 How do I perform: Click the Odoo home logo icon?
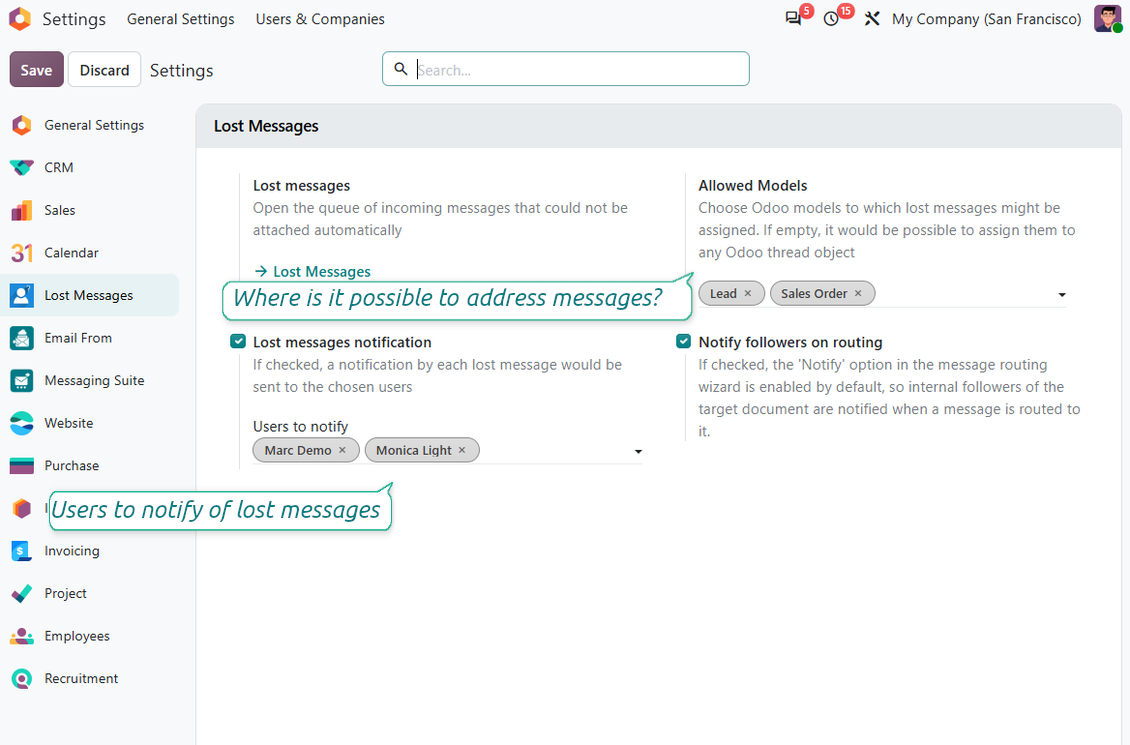pos(19,19)
